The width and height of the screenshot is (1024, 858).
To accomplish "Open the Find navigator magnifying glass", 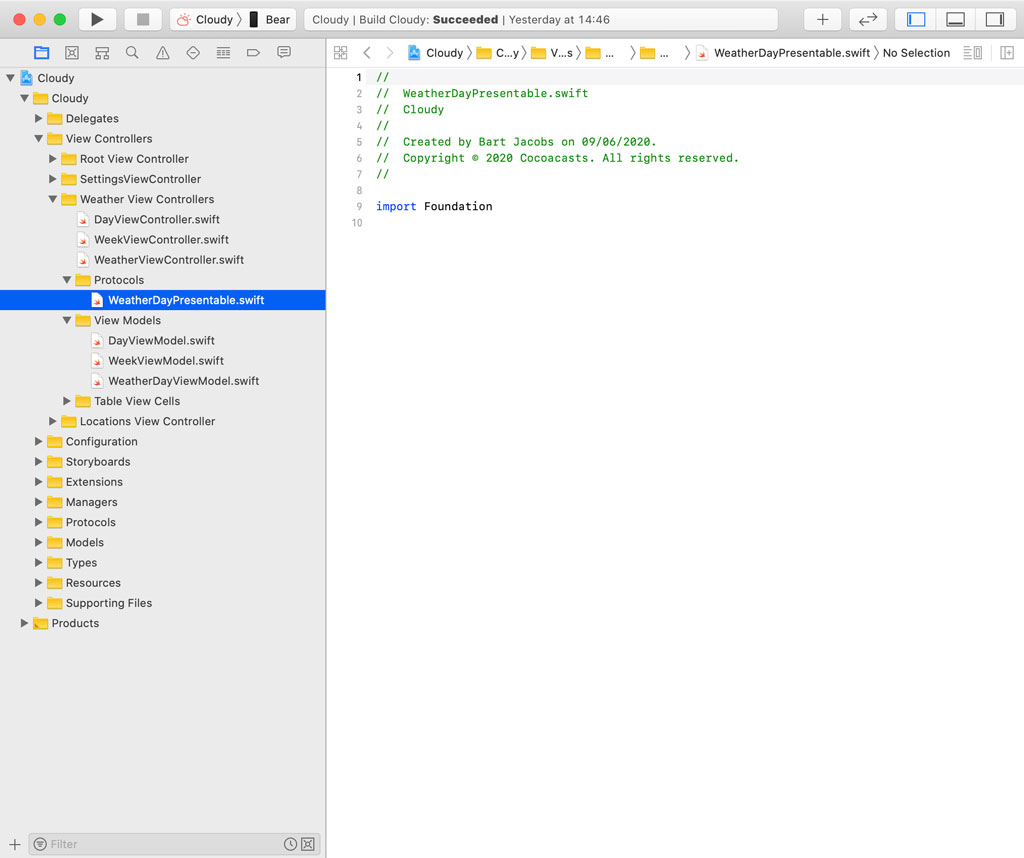I will (131, 52).
